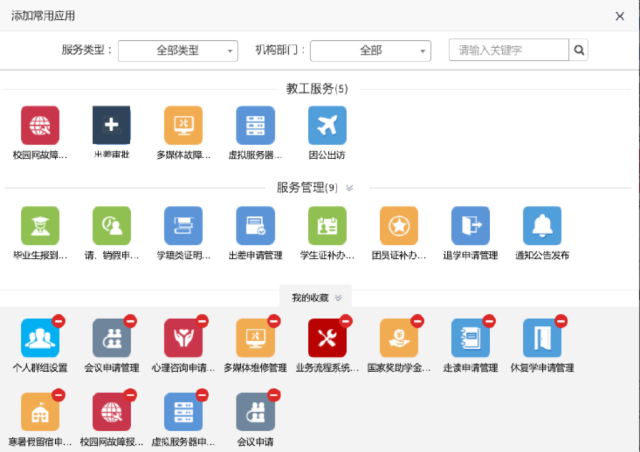Focus the keyword search input field
The image size is (640, 452).
[x=508, y=50]
